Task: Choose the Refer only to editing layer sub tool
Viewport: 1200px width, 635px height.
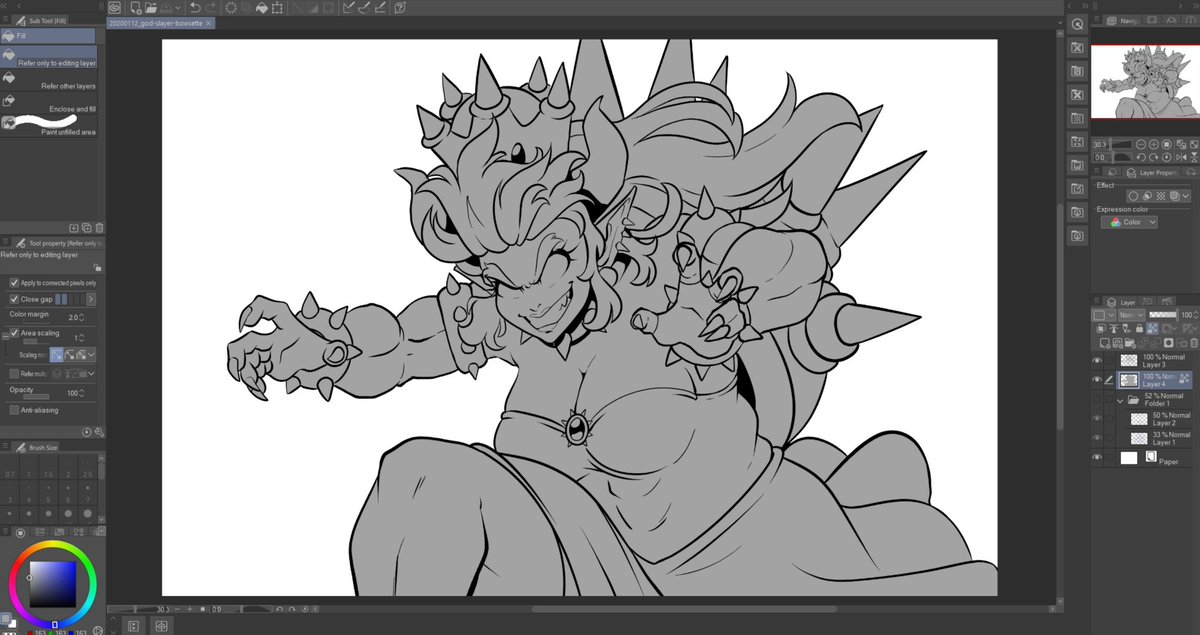Action: point(49,58)
